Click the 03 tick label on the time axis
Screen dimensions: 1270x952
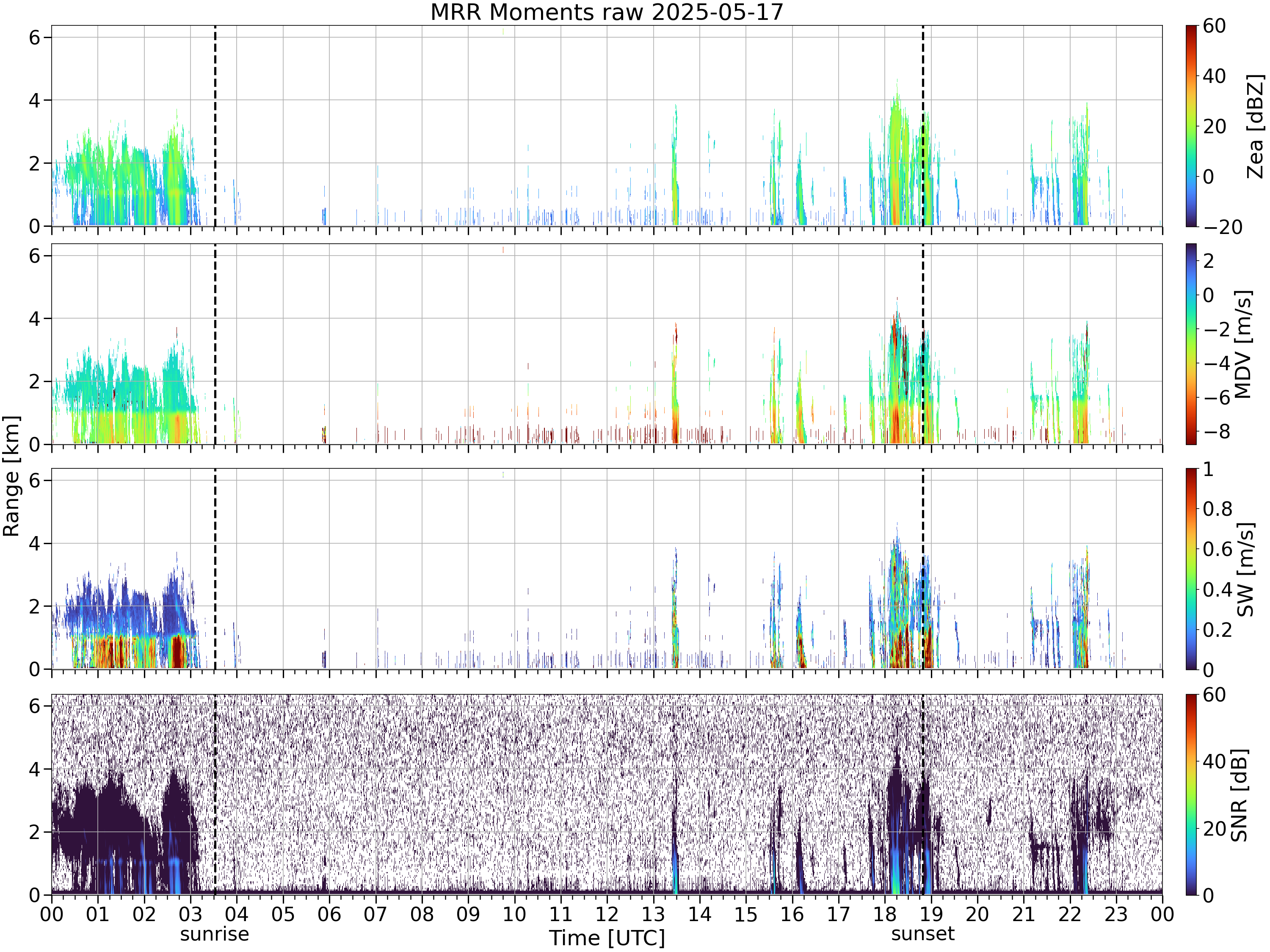pos(190,914)
